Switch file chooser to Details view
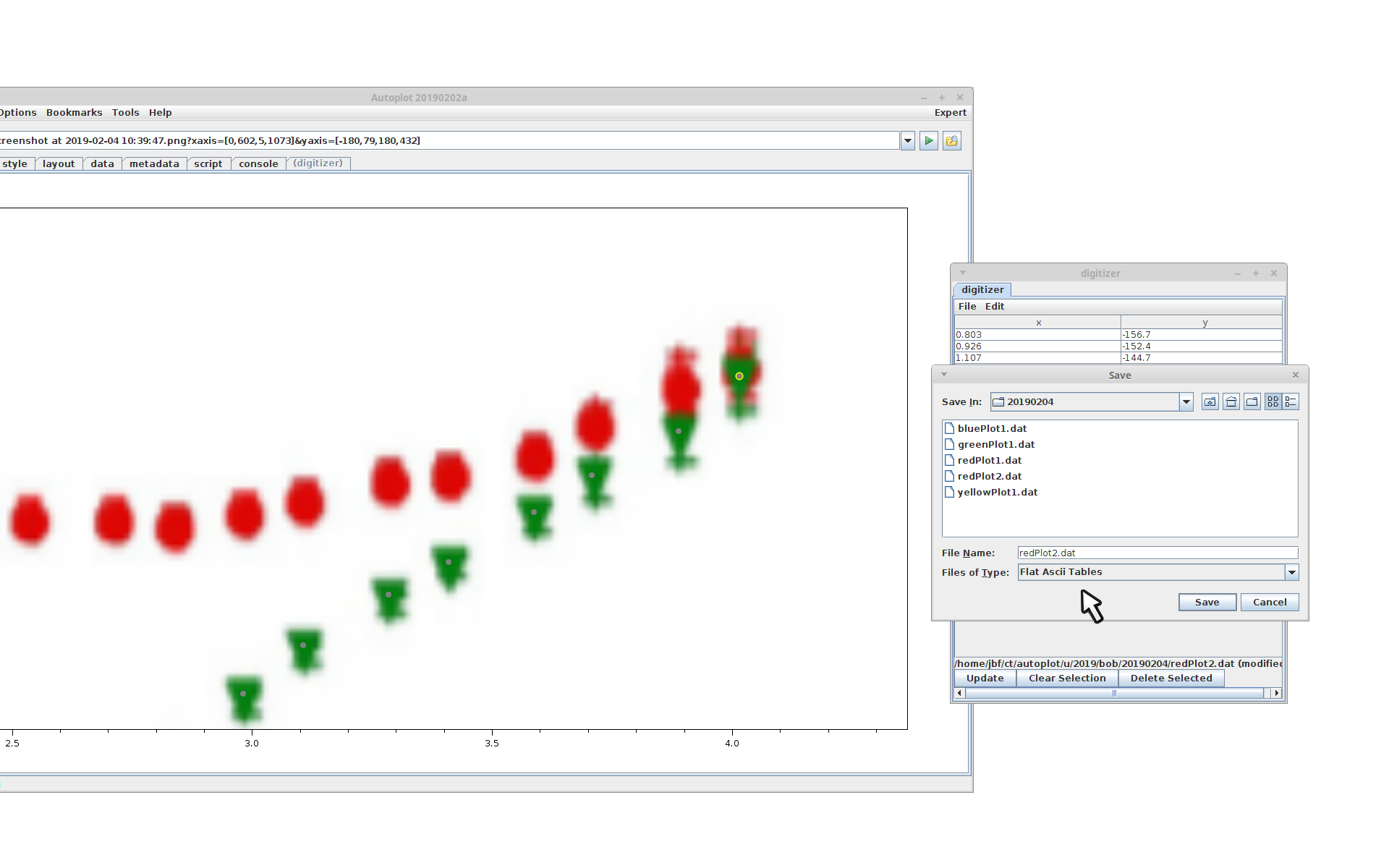The height and width of the screenshot is (868, 1389). pos(1291,402)
